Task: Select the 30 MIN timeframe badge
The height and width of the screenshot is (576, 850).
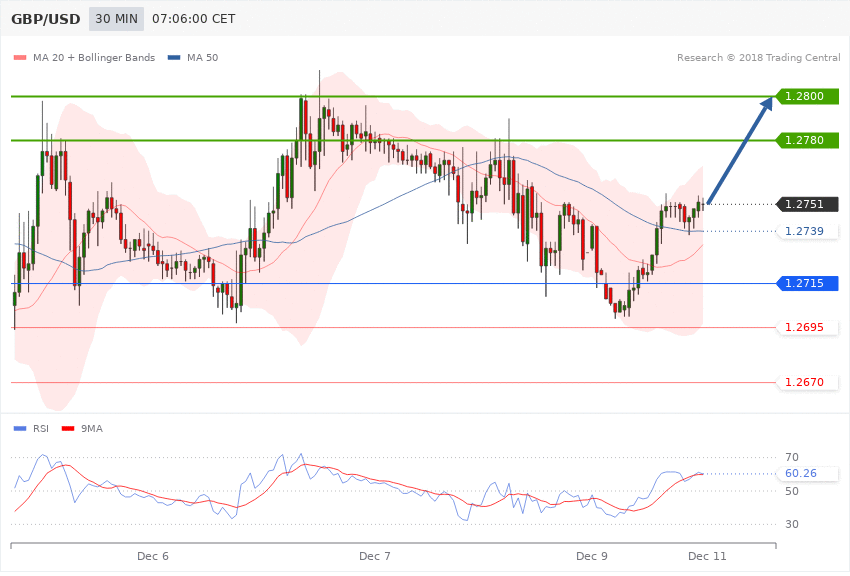Action: coord(117,19)
